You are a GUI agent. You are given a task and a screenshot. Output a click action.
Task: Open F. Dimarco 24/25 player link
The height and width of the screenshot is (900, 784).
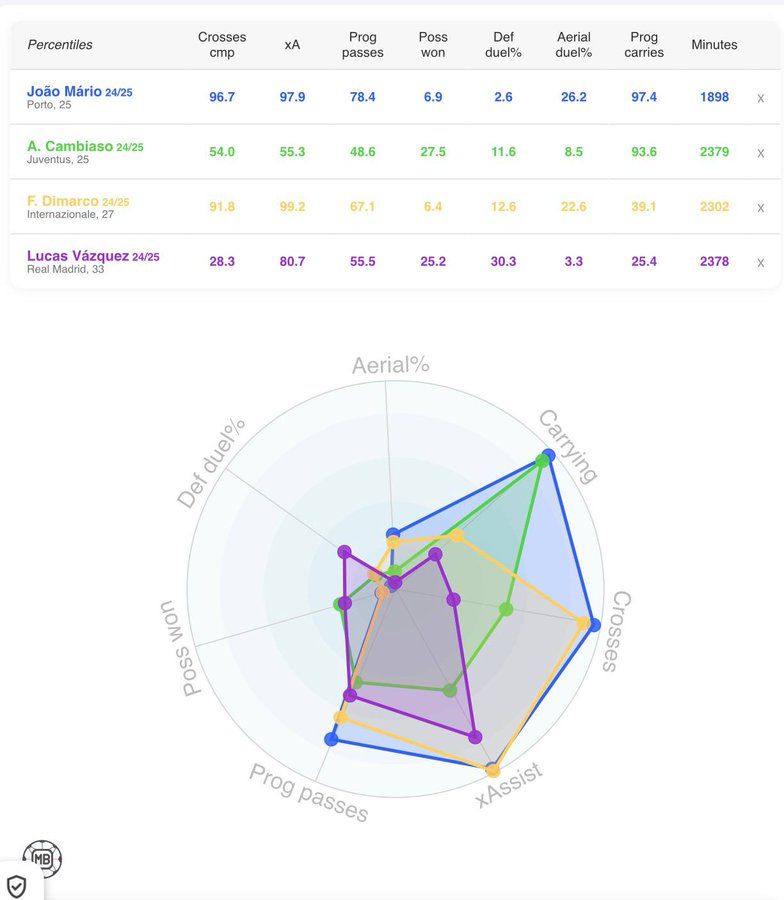78,201
